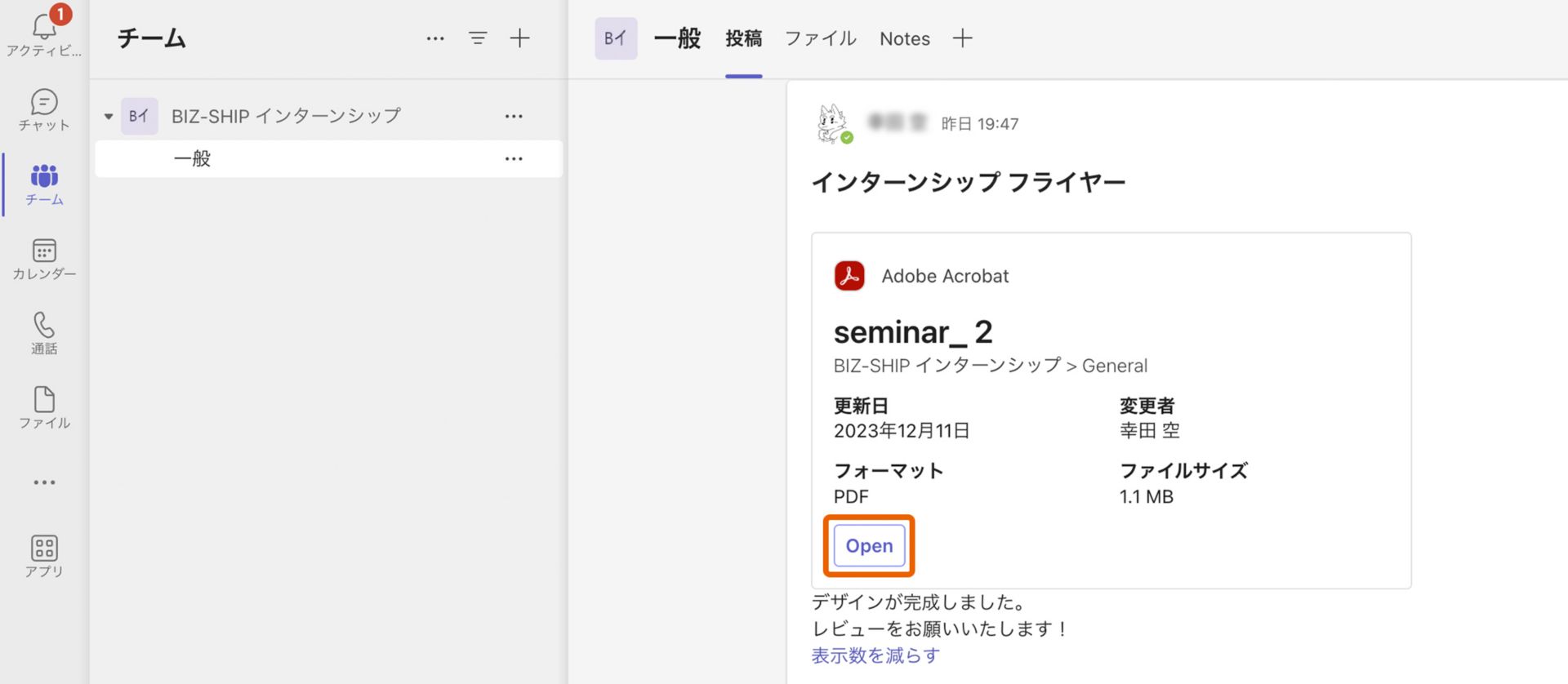Add a new tab to channel
The height and width of the screenshot is (684, 1568).
click(x=963, y=38)
